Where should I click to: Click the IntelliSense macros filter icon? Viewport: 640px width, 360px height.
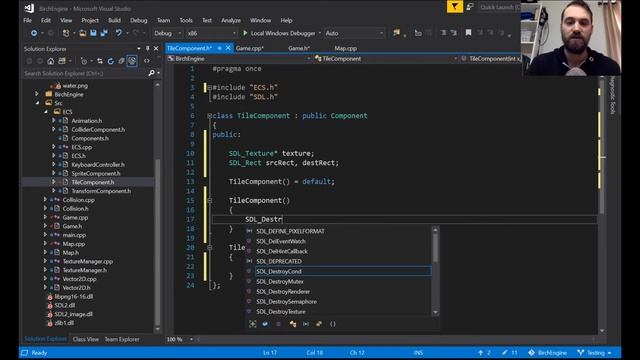pyautogui.click(x=306, y=324)
